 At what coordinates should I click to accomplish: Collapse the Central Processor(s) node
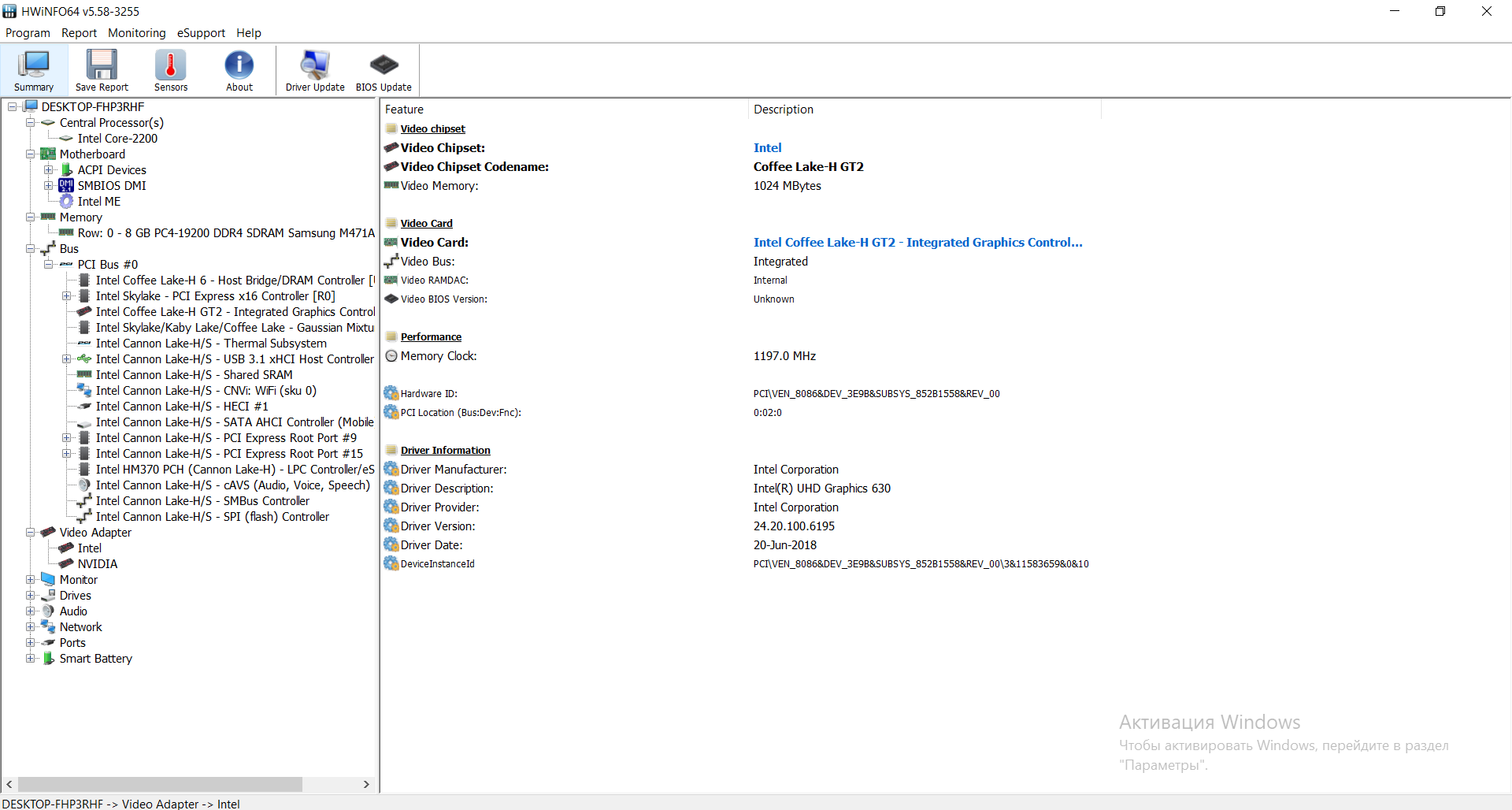(x=30, y=122)
